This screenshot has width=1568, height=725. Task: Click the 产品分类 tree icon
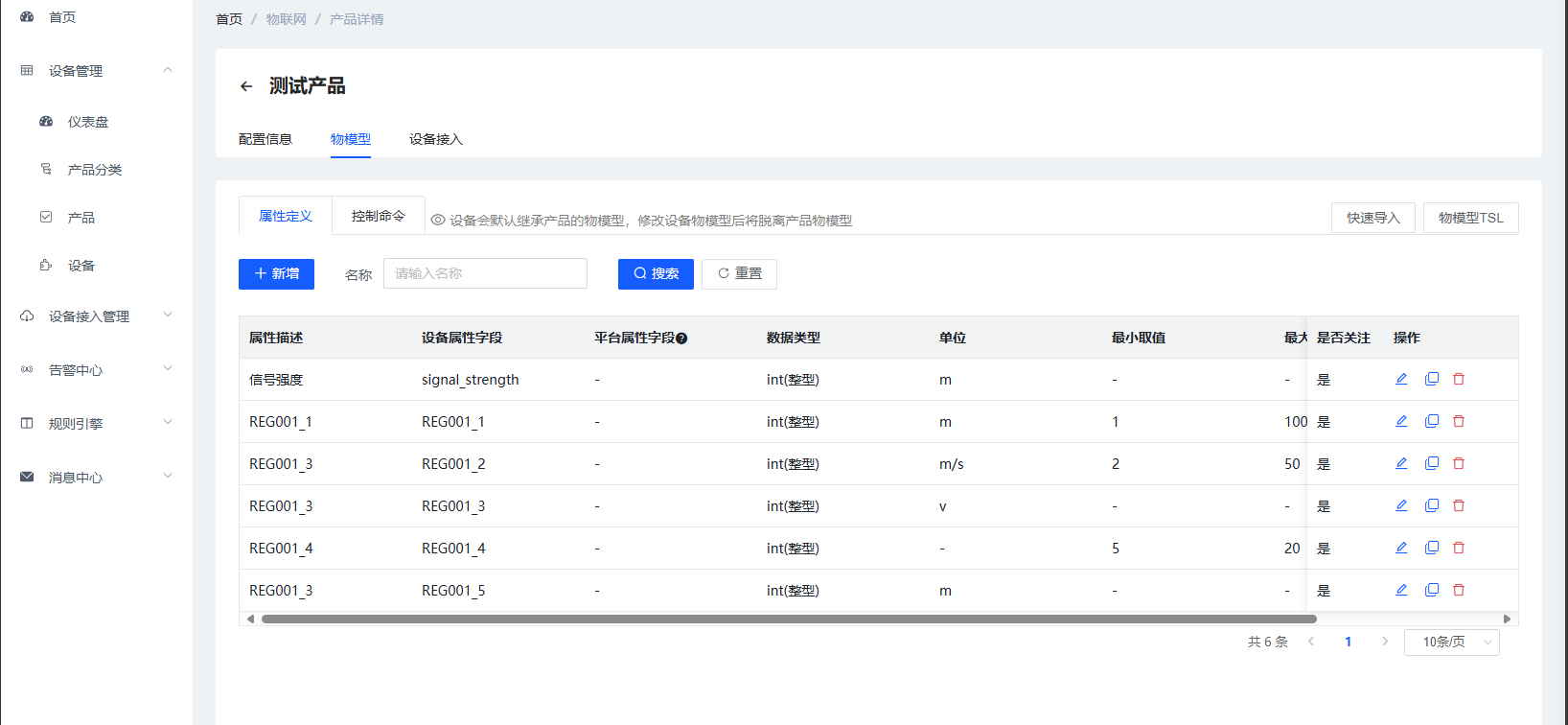[46, 170]
